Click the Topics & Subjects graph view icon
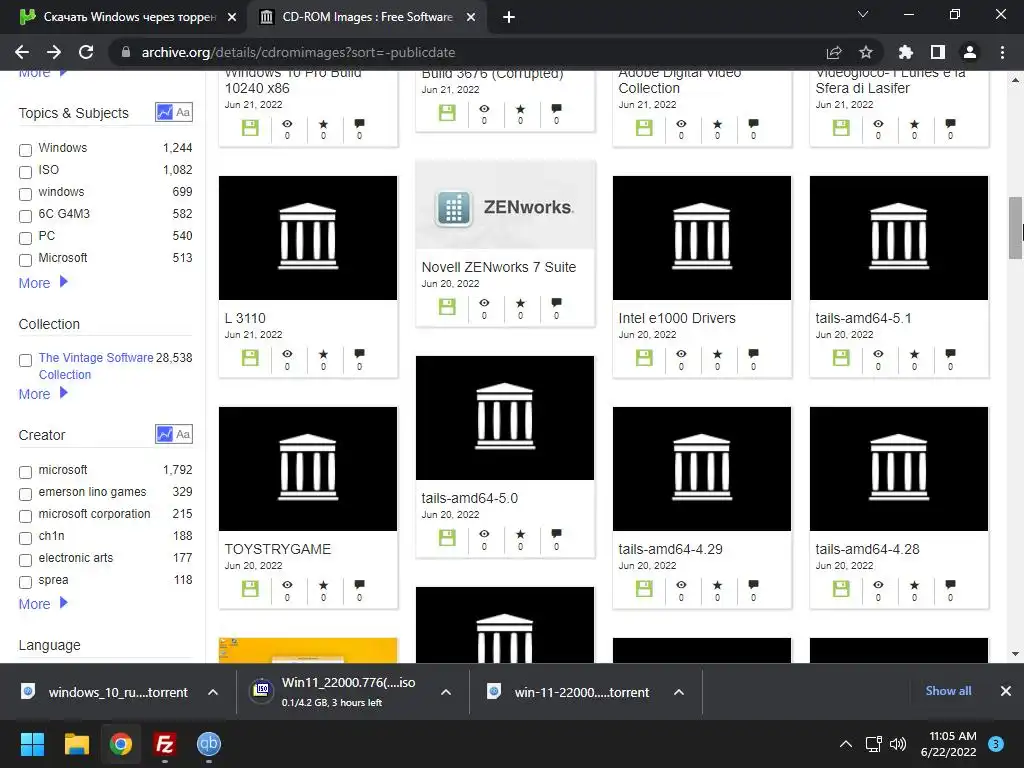The height and width of the screenshot is (768, 1024). (x=165, y=112)
